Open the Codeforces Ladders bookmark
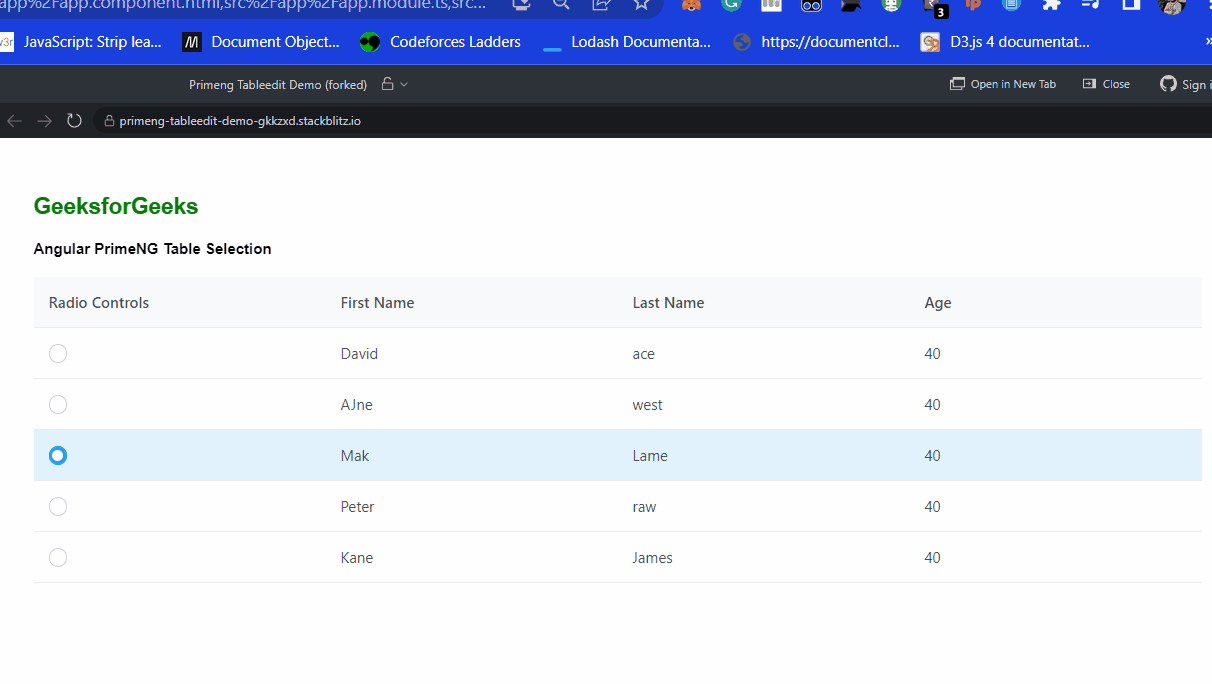Screen dimensions: 1212x684 [441, 42]
